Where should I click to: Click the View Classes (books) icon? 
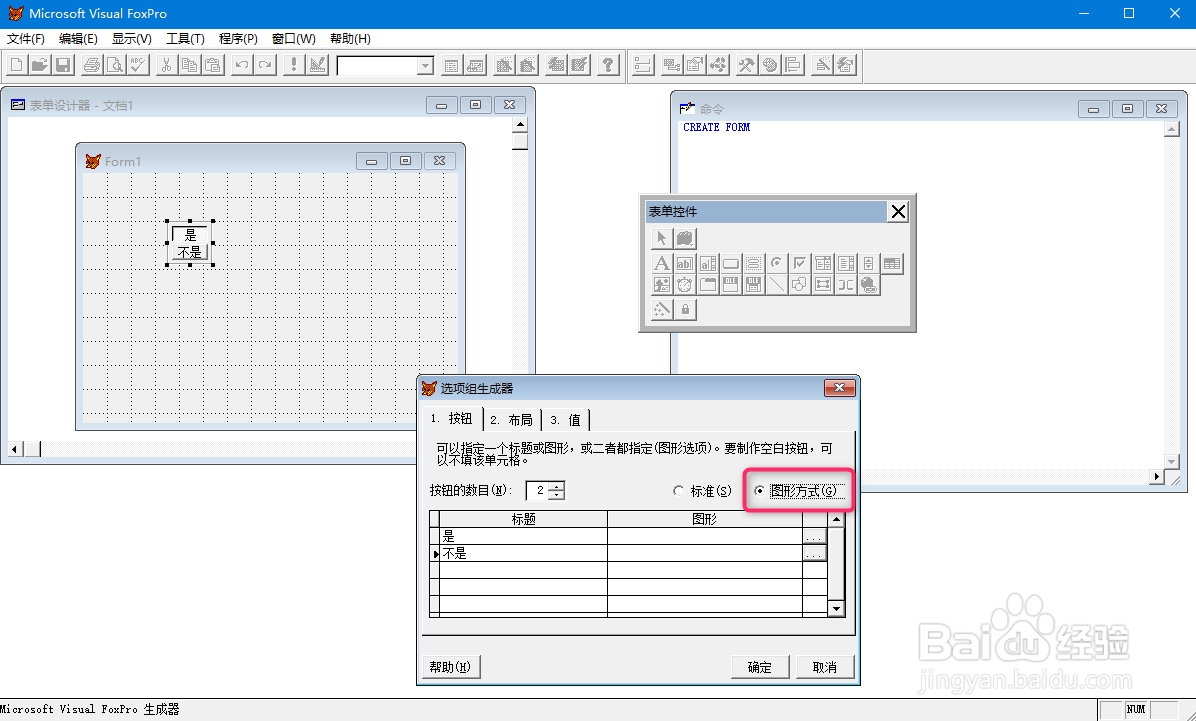(x=685, y=238)
